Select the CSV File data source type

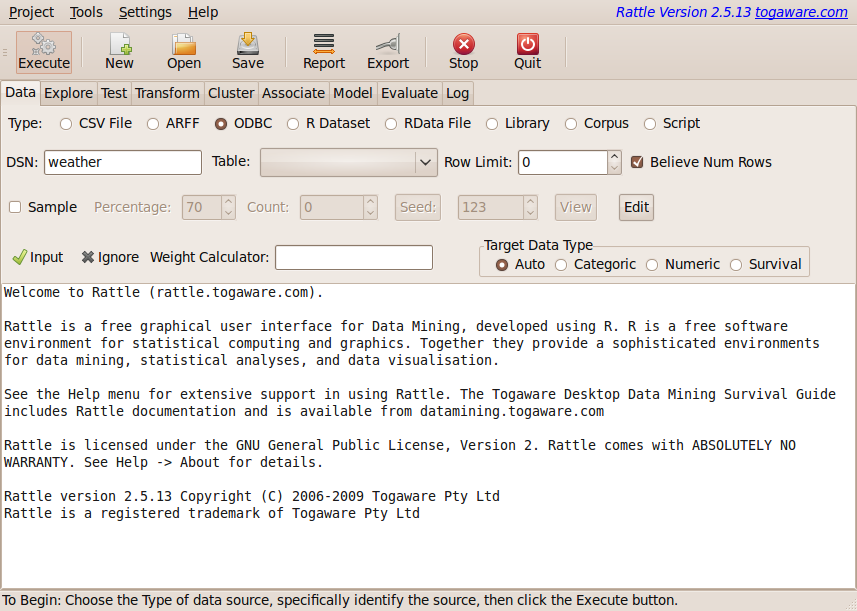[x=66, y=123]
